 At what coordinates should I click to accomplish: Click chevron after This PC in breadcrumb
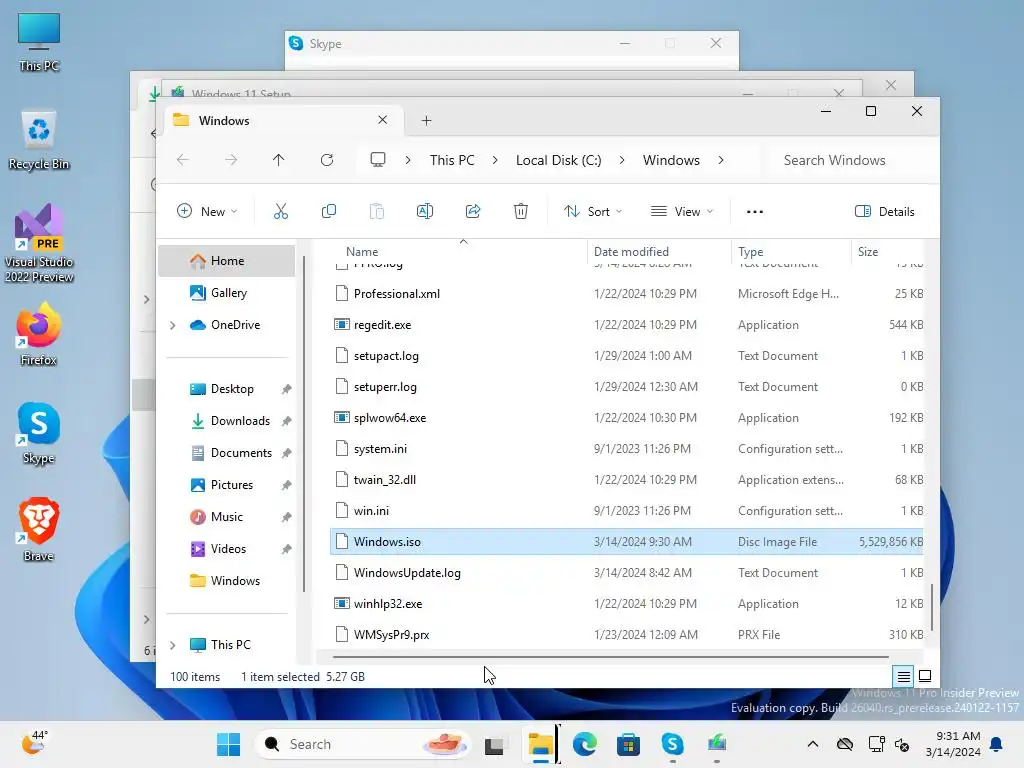pyautogui.click(x=495, y=160)
